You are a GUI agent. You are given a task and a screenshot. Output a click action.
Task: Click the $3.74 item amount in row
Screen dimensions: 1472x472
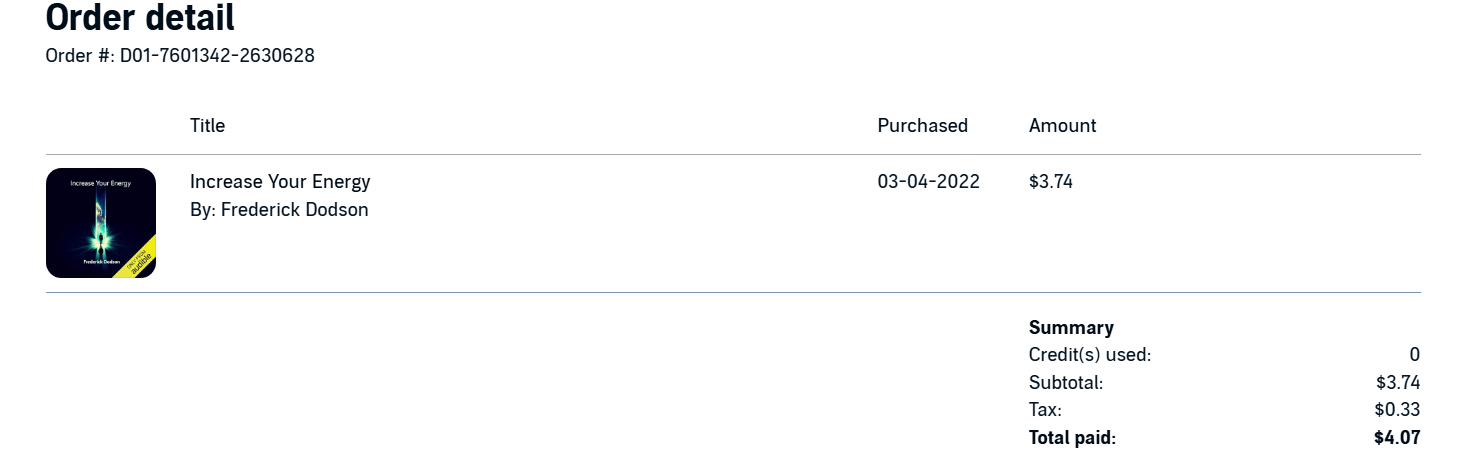click(x=1050, y=182)
